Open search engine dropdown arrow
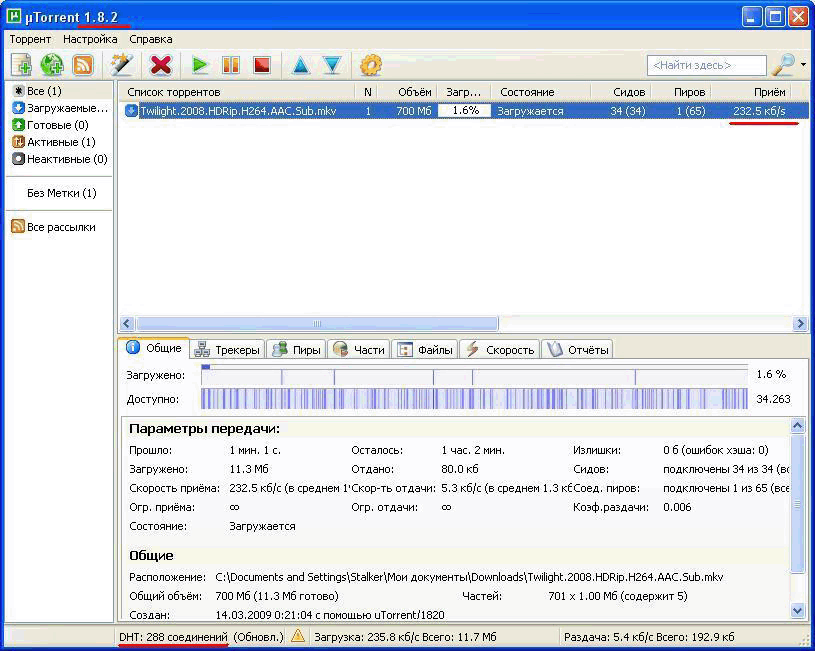 [x=804, y=65]
